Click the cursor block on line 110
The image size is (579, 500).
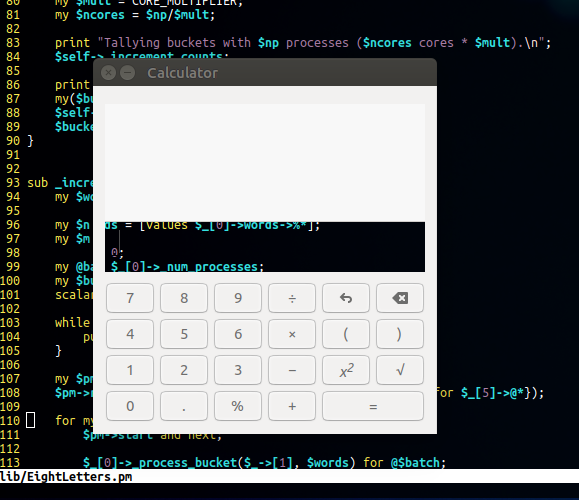coord(30,421)
